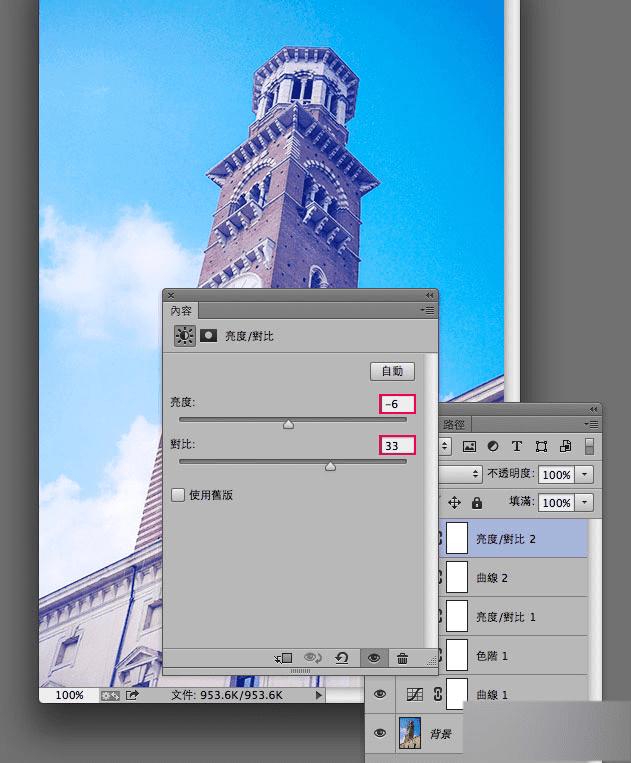This screenshot has width=631, height=763.
Task: Select the 內容 properties tab
Action: tap(181, 310)
